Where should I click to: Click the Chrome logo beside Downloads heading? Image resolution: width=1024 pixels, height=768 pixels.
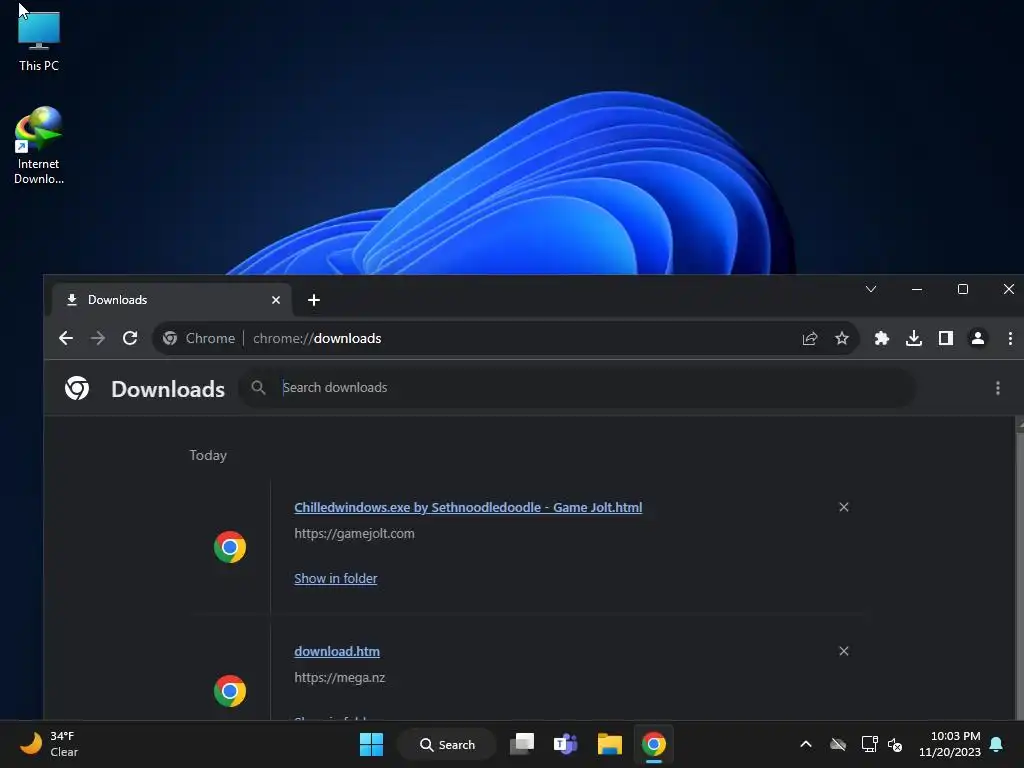[x=77, y=388]
